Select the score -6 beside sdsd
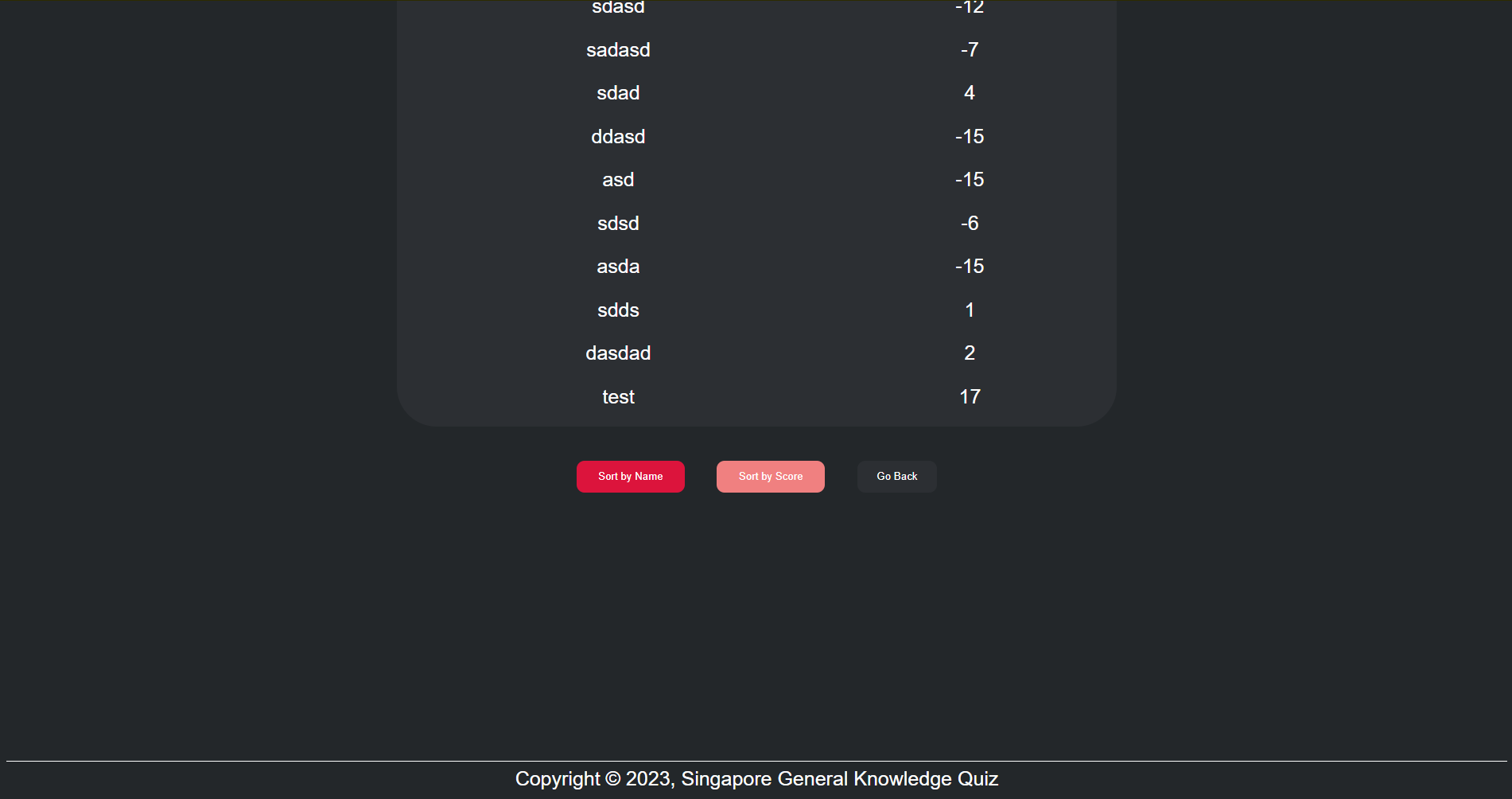1512x799 pixels. (x=970, y=223)
